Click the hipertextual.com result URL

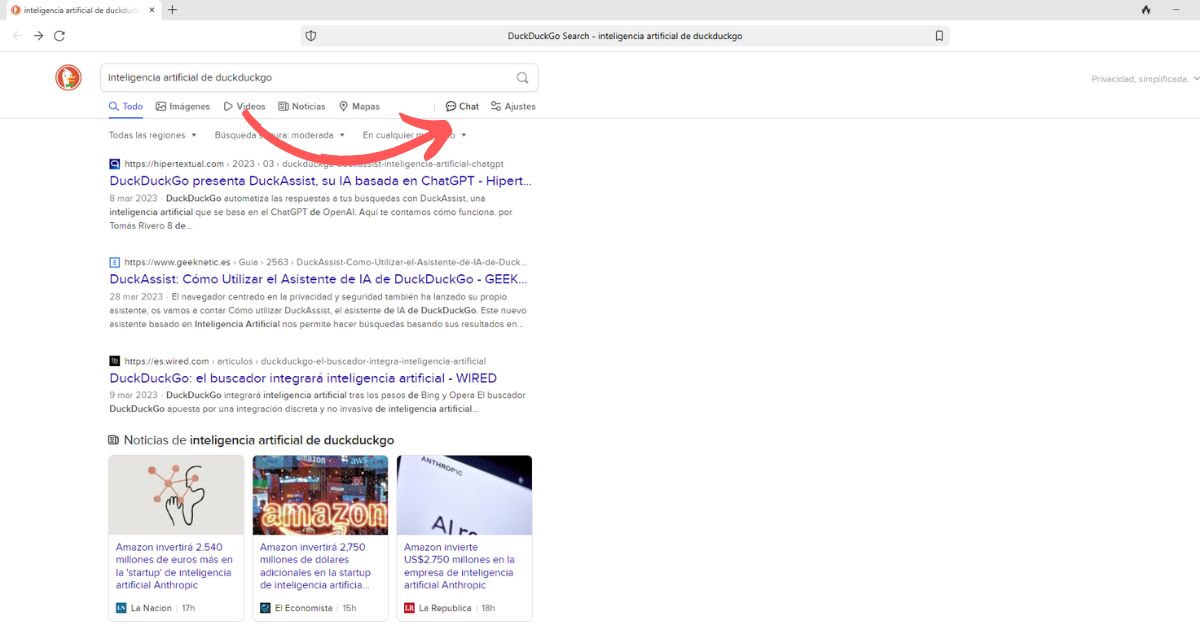tap(314, 163)
